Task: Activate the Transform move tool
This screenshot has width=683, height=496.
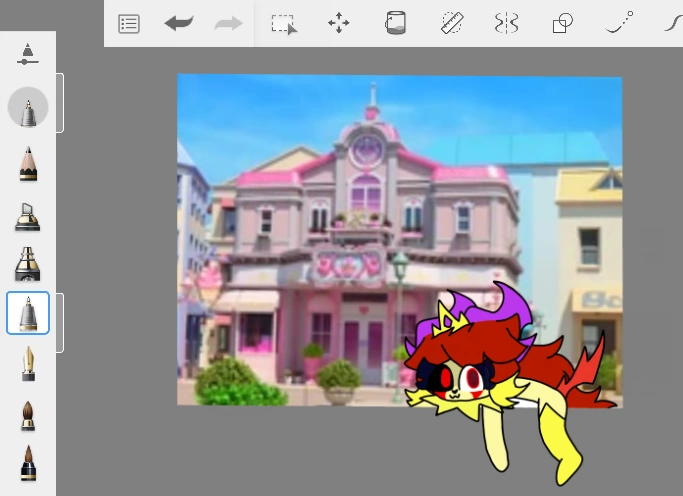Action: [x=339, y=23]
